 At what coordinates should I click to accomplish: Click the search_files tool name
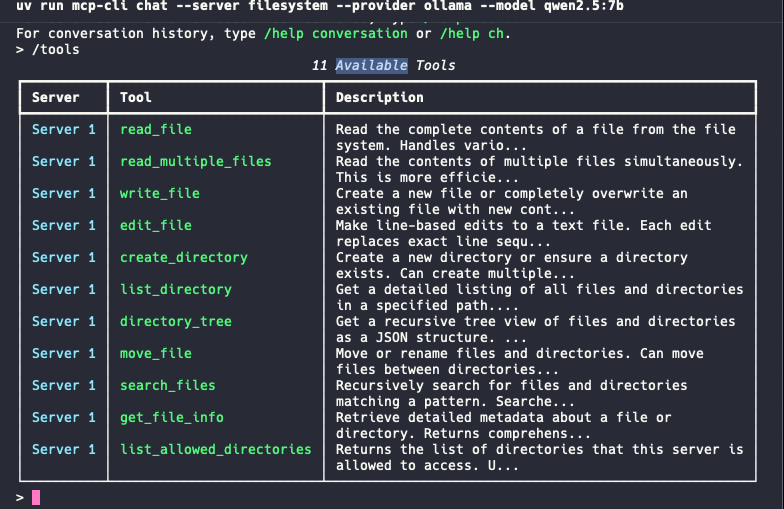[168, 386]
